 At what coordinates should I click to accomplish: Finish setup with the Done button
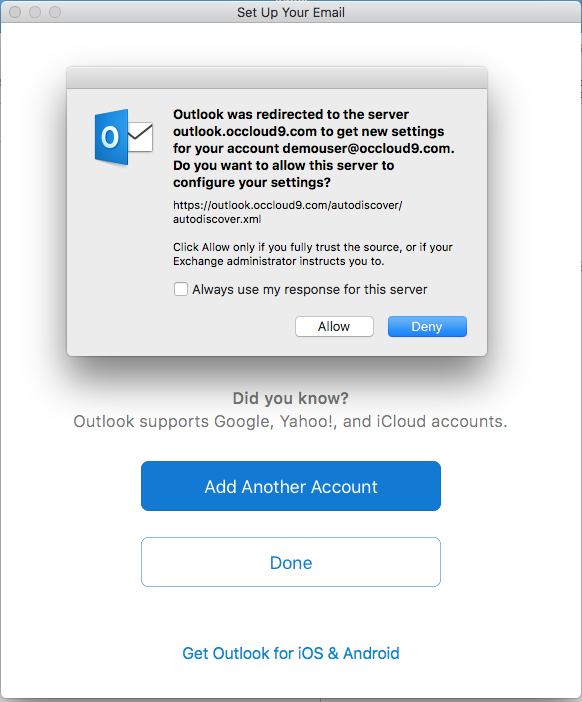(x=291, y=562)
